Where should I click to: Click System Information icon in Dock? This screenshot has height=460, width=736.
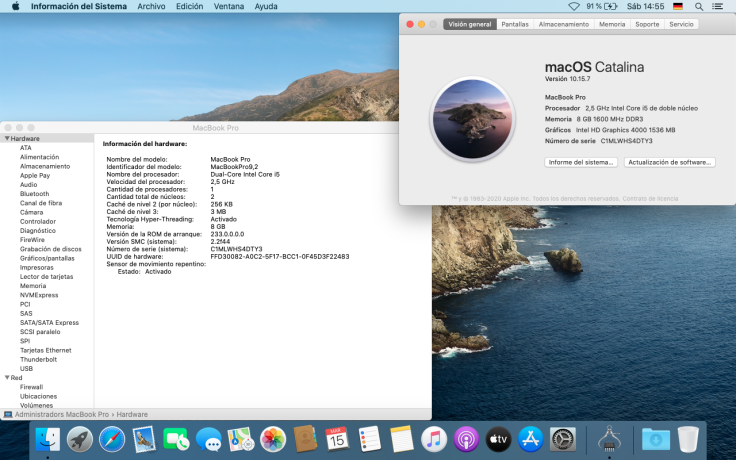point(609,439)
